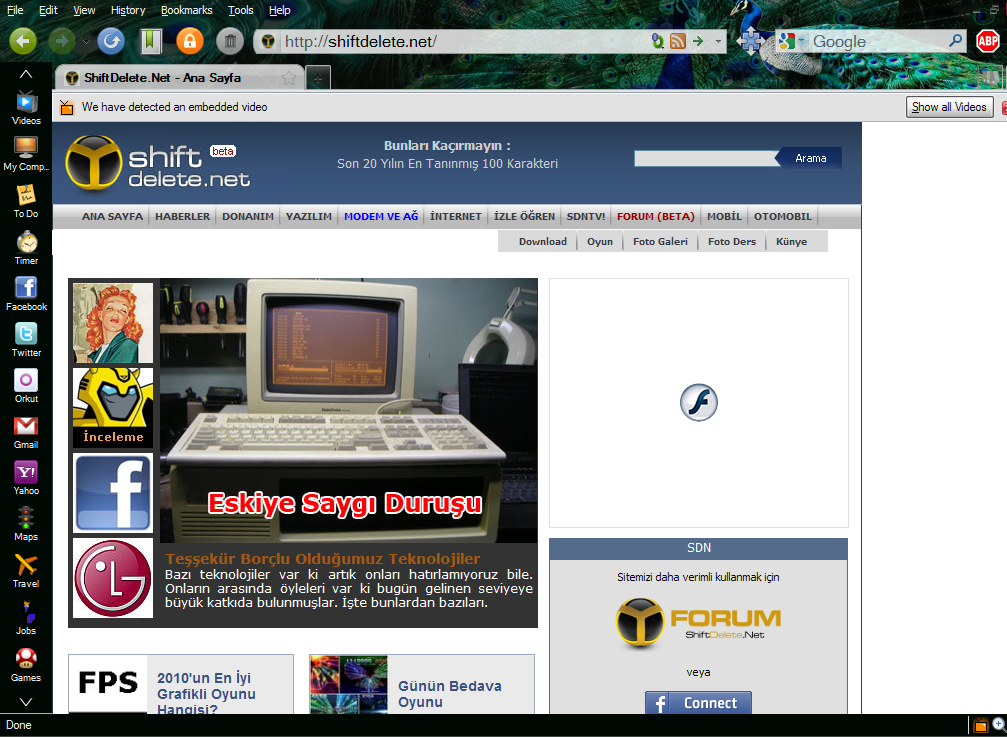
Task: Click the orange padlock toolbar icon
Action: coord(190,42)
